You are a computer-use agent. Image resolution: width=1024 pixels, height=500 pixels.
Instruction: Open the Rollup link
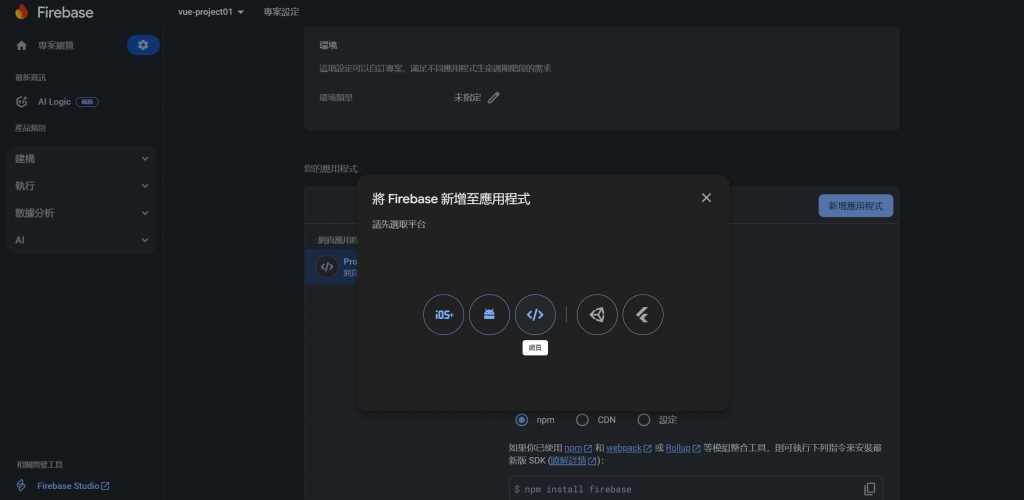coord(683,448)
